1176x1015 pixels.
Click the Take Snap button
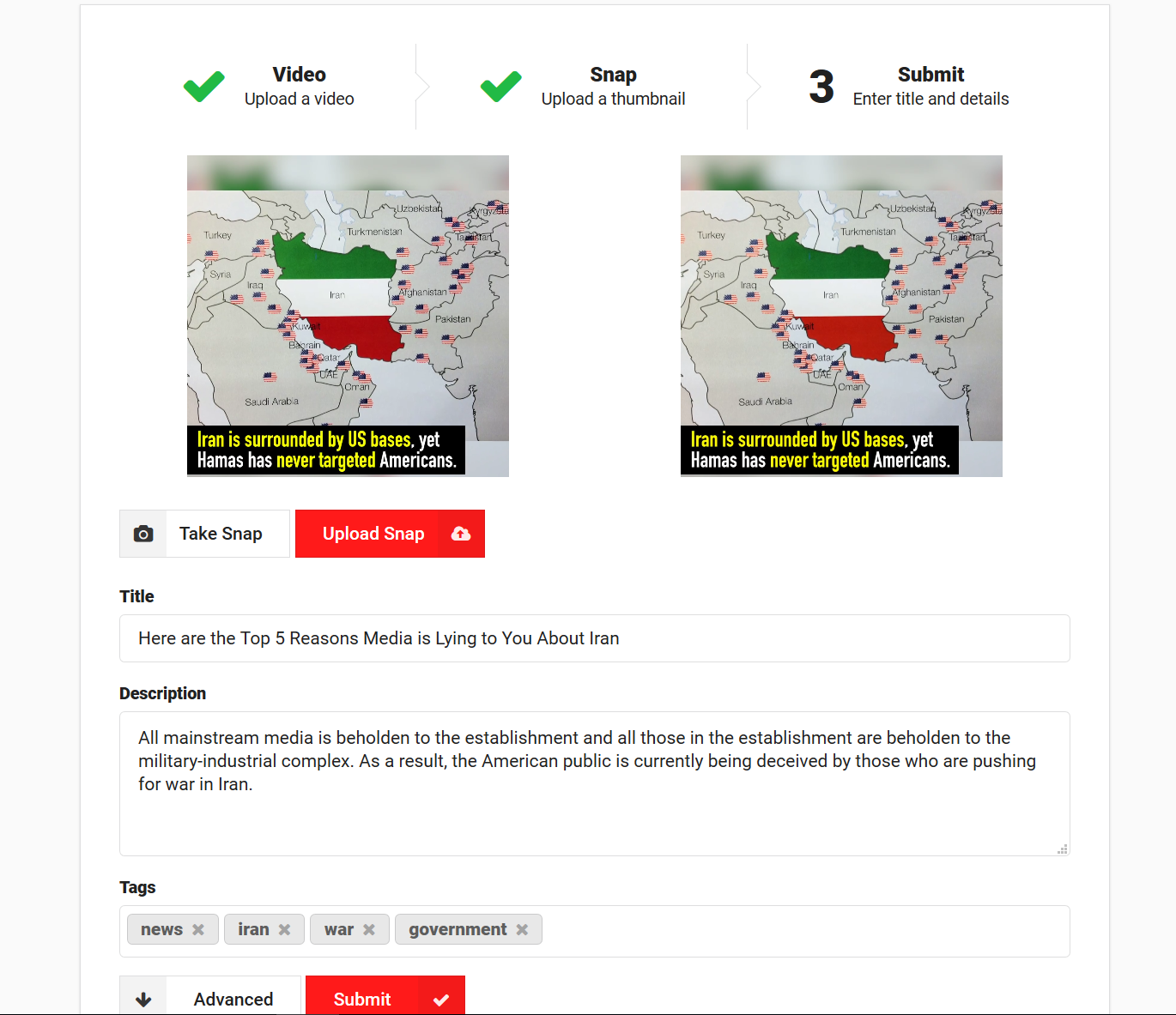point(204,534)
